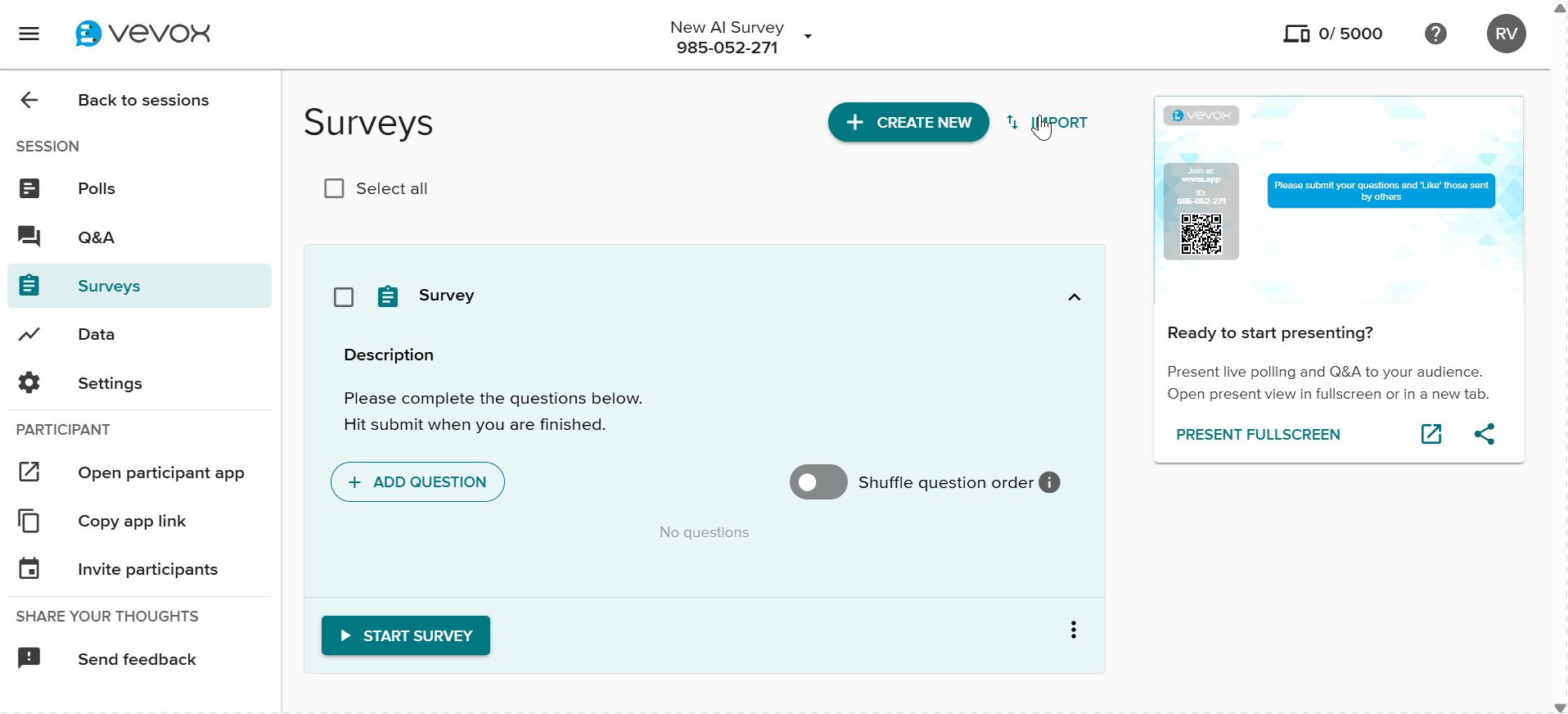Image resolution: width=1568 pixels, height=714 pixels.
Task: Open the Q&A section
Action: click(96, 237)
